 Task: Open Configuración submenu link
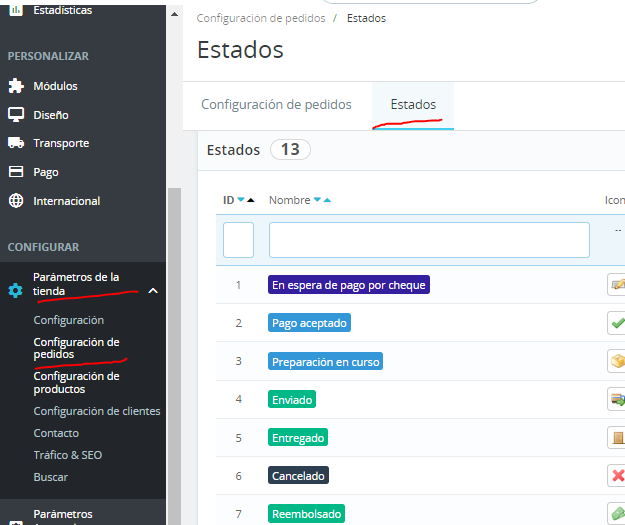tap(69, 320)
